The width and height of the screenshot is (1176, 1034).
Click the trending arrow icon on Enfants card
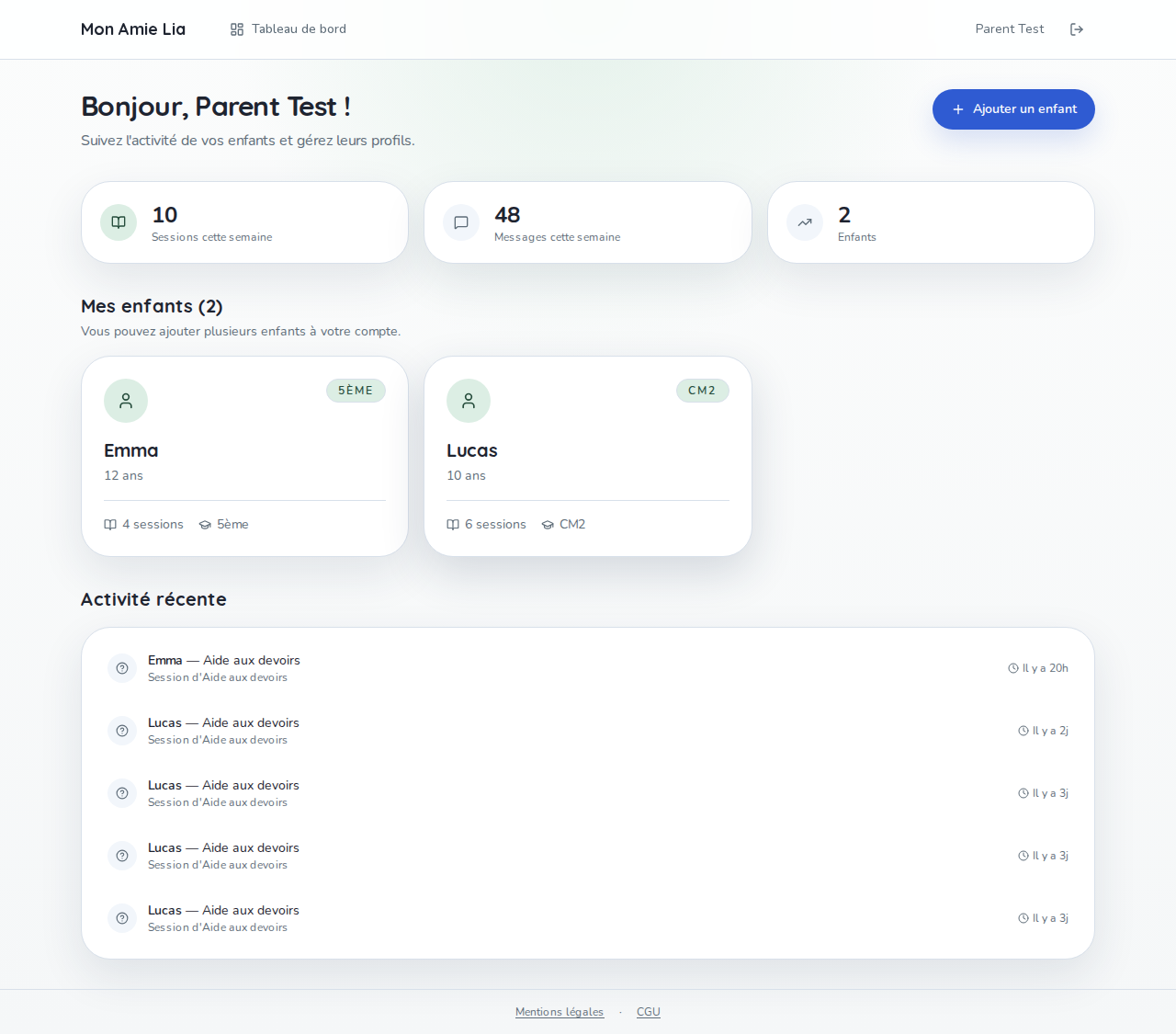click(x=804, y=222)
